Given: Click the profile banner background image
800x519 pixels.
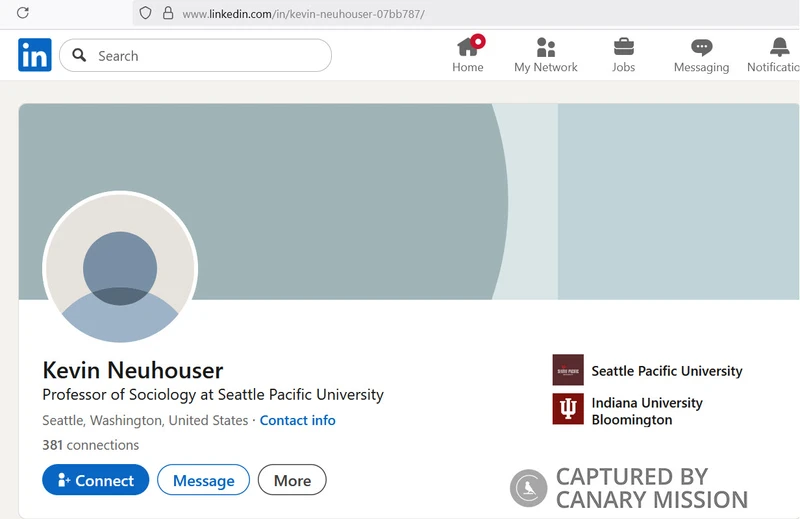Looking at the screenshot, I should 409,202.
